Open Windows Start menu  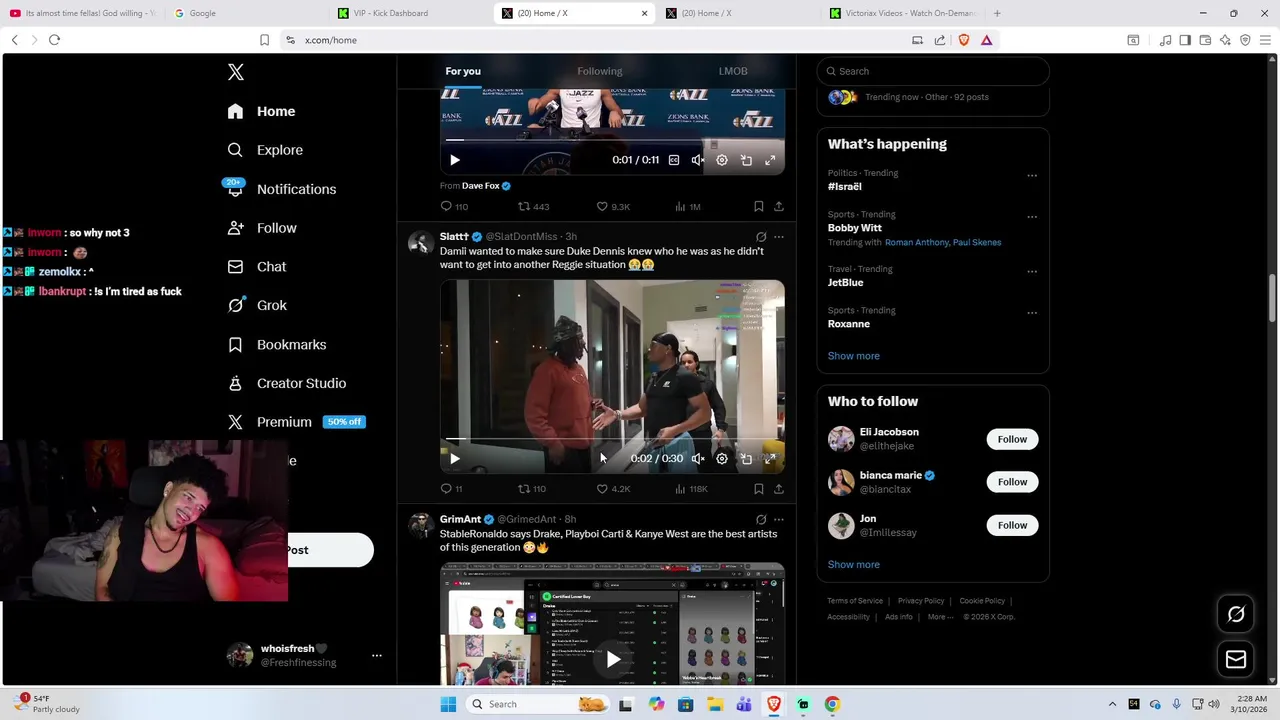click(x=448, y=704)
